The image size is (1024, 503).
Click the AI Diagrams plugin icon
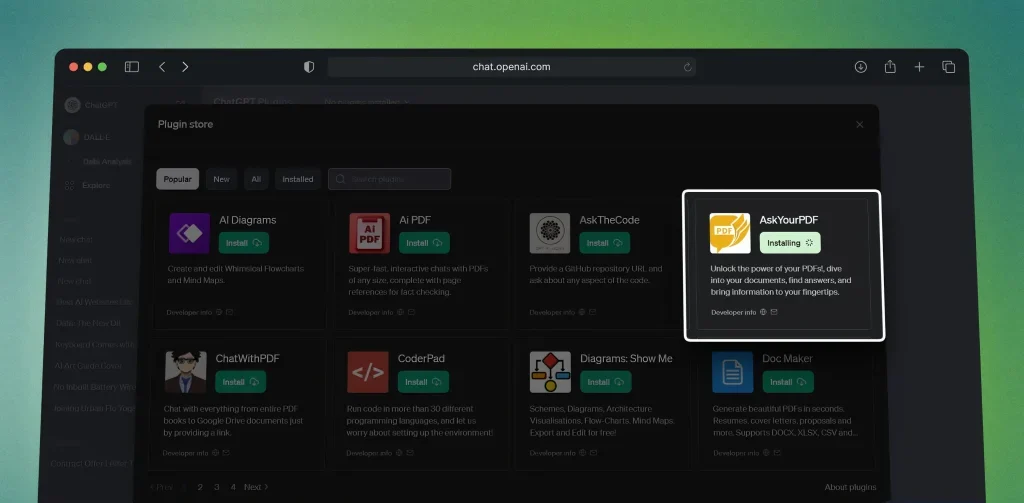(189, 233)
